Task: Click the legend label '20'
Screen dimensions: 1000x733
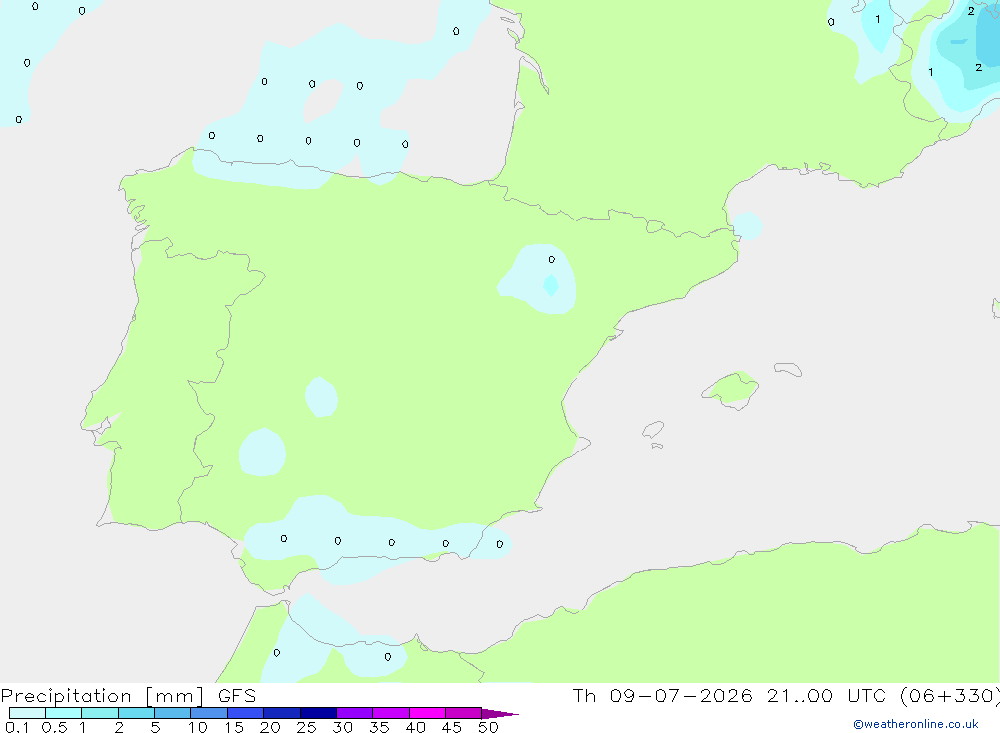Action: coord(270,727)
